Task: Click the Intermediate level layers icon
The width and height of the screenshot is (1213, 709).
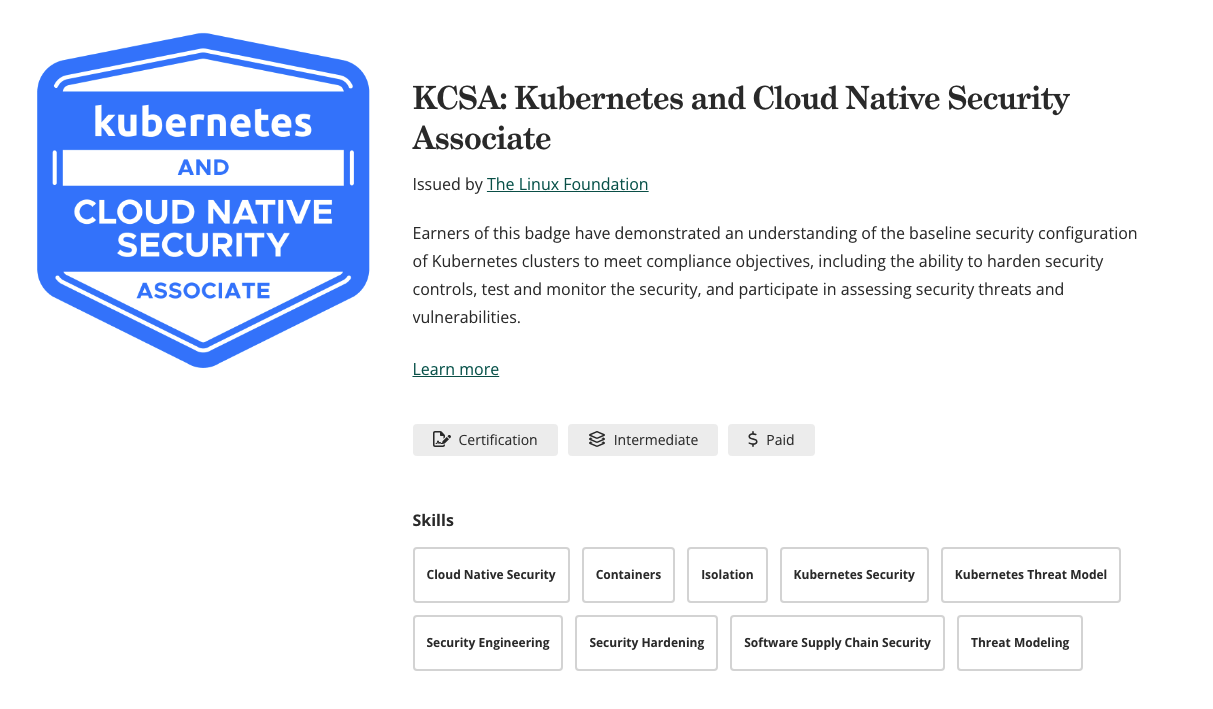Action: click(x=597, y=440)
